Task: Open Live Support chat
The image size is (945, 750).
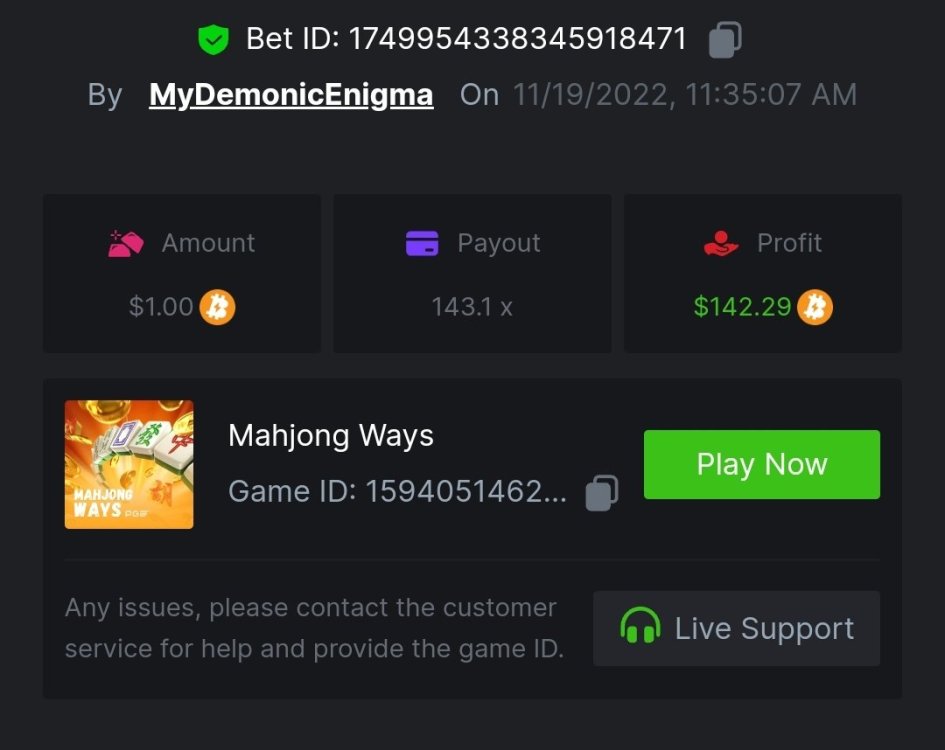Action: coord(736,628)
